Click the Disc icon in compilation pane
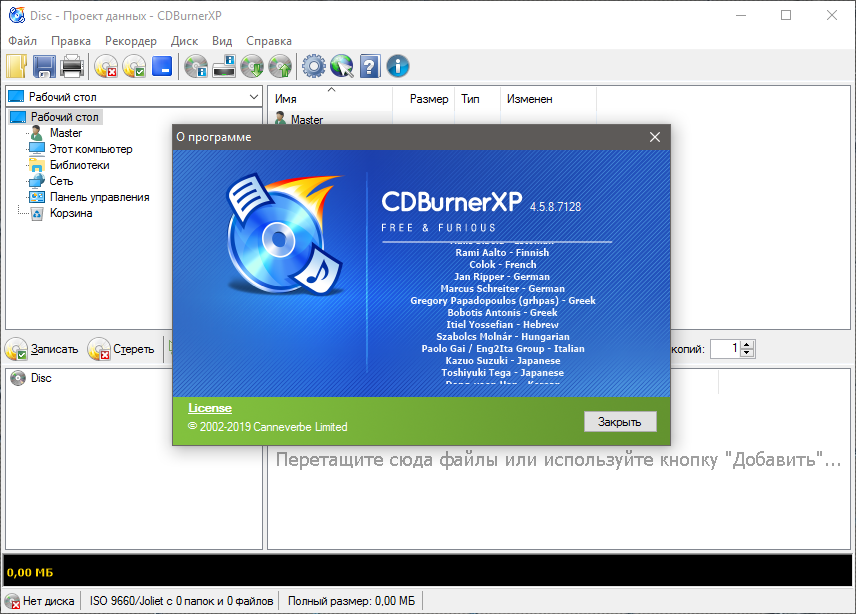Image resolution: width=856 pixels, height=614 pixels. click(x=18, y=378)
